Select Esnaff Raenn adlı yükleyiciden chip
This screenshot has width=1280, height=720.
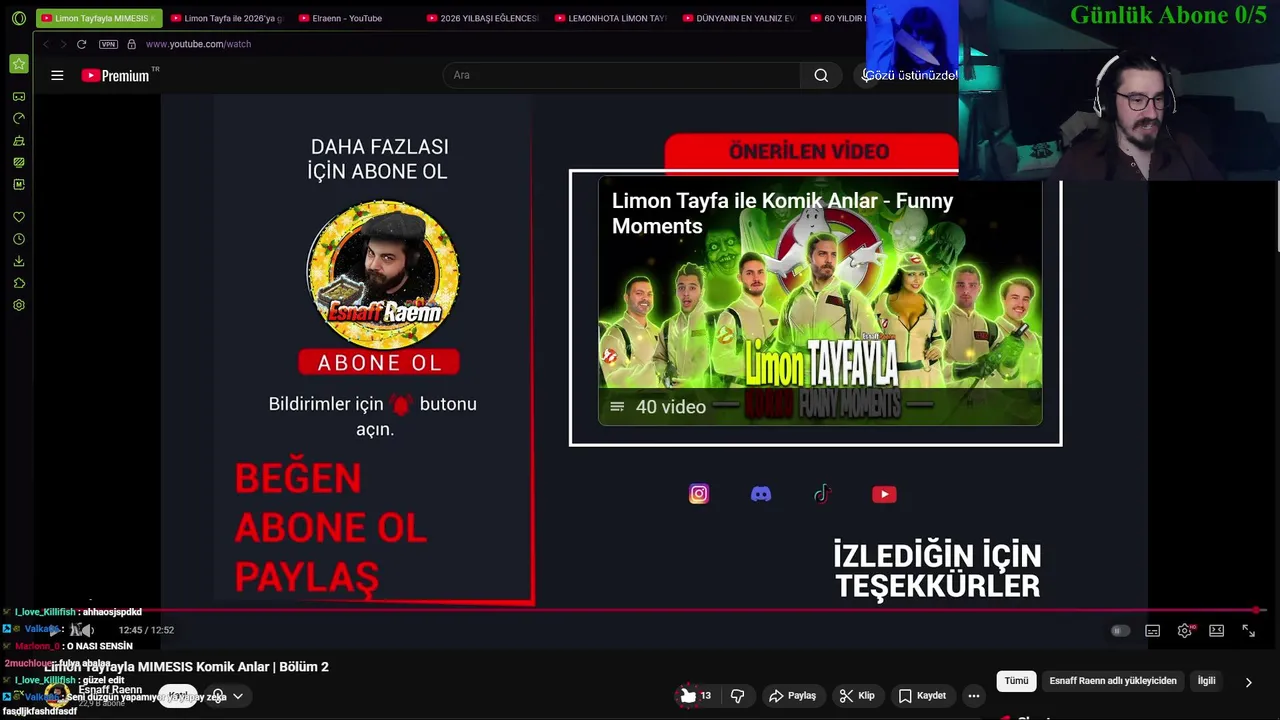(1113, 681)
